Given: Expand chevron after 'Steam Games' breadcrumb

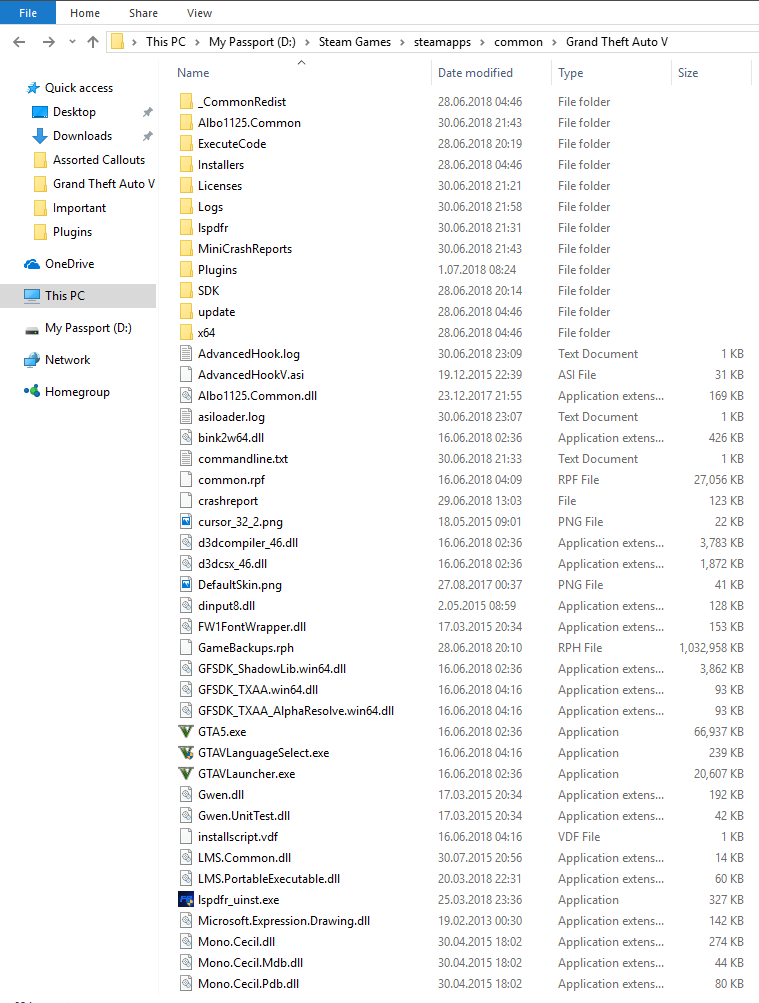Looking at the screenshot, I should click(x=402, y=42).
